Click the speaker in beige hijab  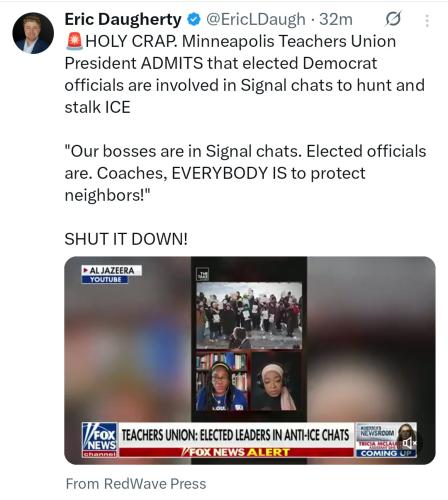coord(276,382)
